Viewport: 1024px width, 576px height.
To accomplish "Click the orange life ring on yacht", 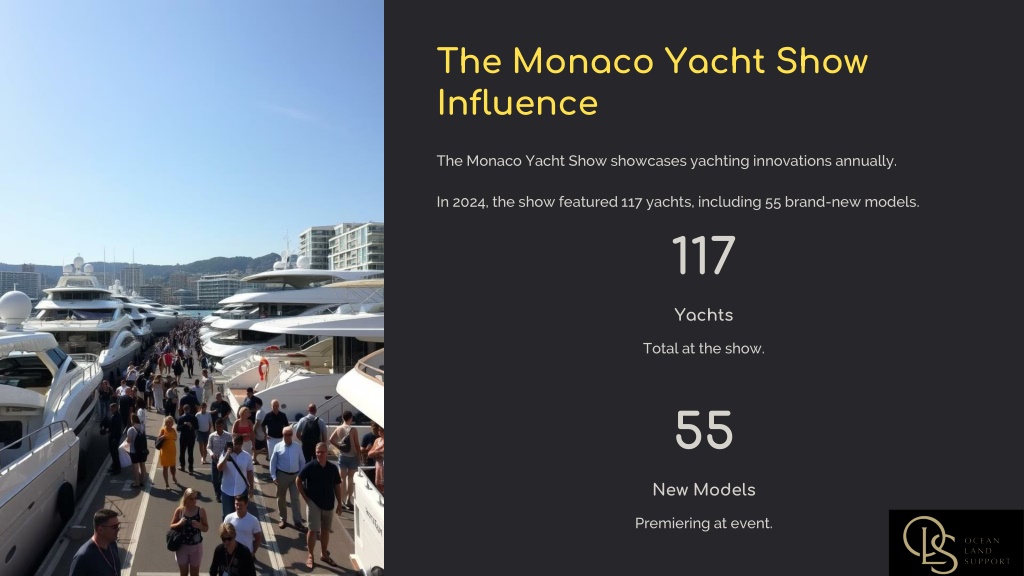I will (x=263, y=369).
